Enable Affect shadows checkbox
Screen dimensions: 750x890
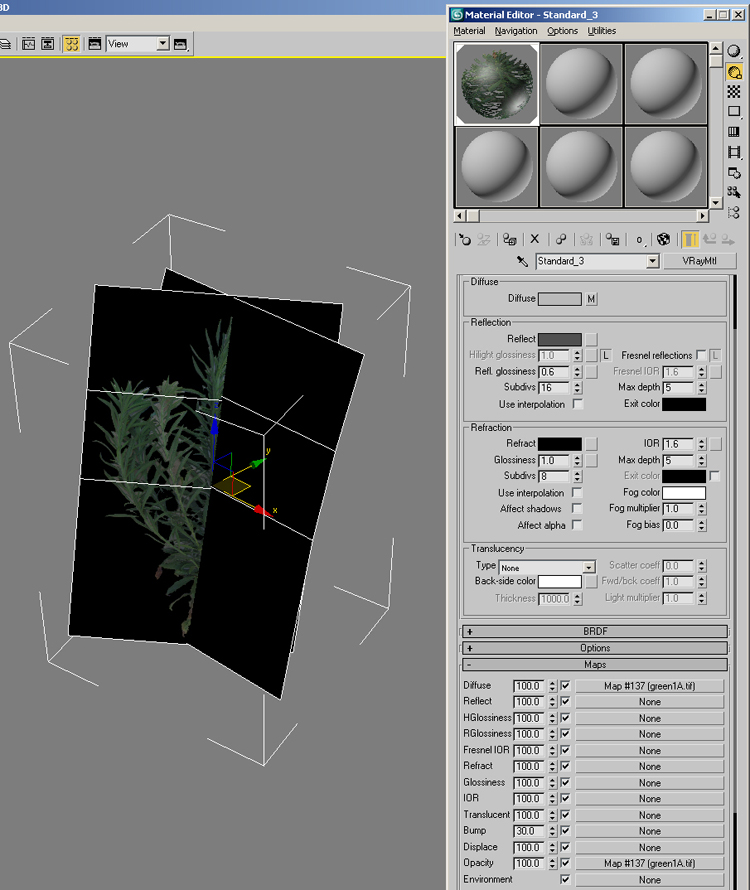point(577,509)
